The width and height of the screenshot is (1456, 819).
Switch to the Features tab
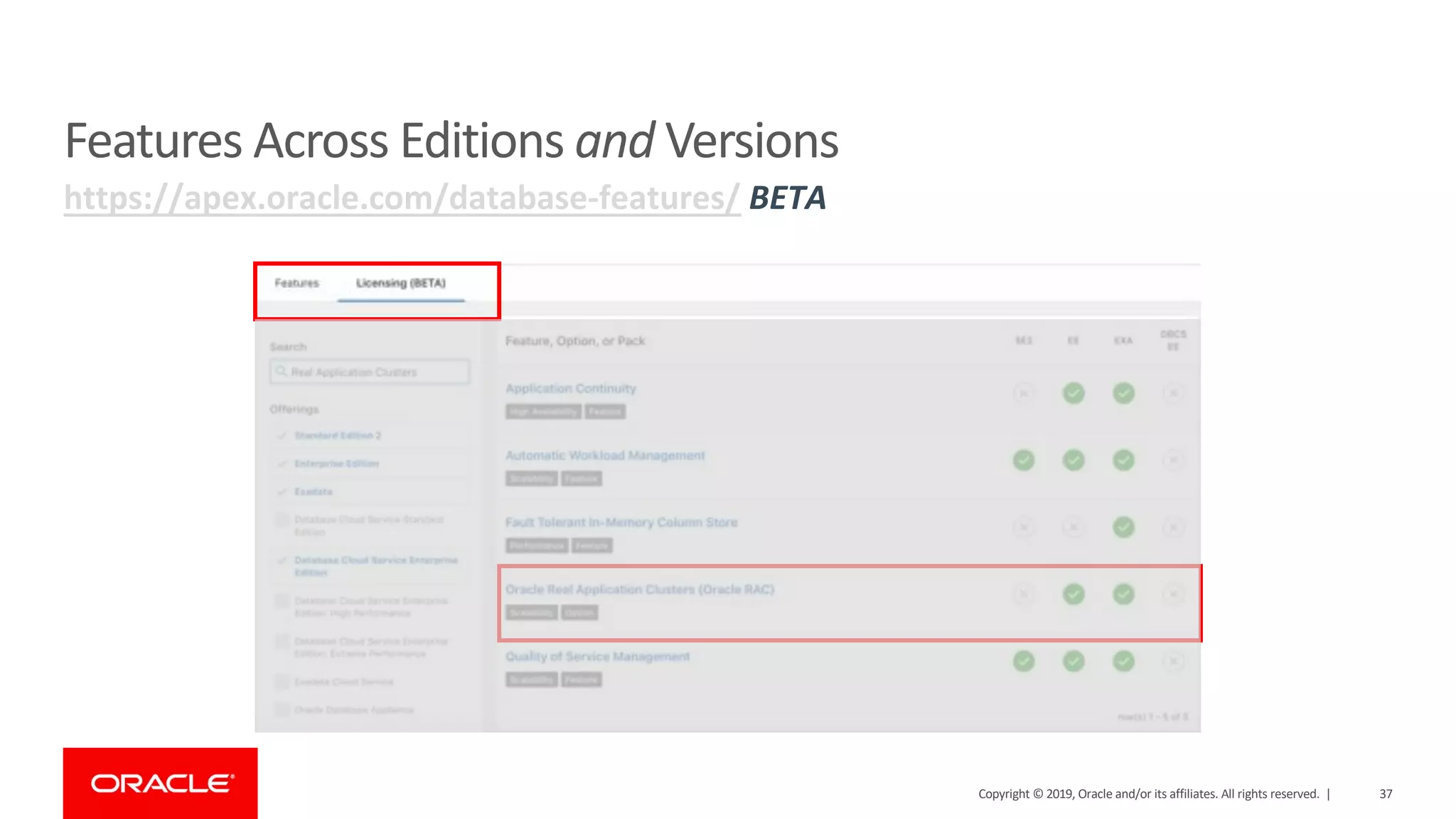click(x=297, y=283)
